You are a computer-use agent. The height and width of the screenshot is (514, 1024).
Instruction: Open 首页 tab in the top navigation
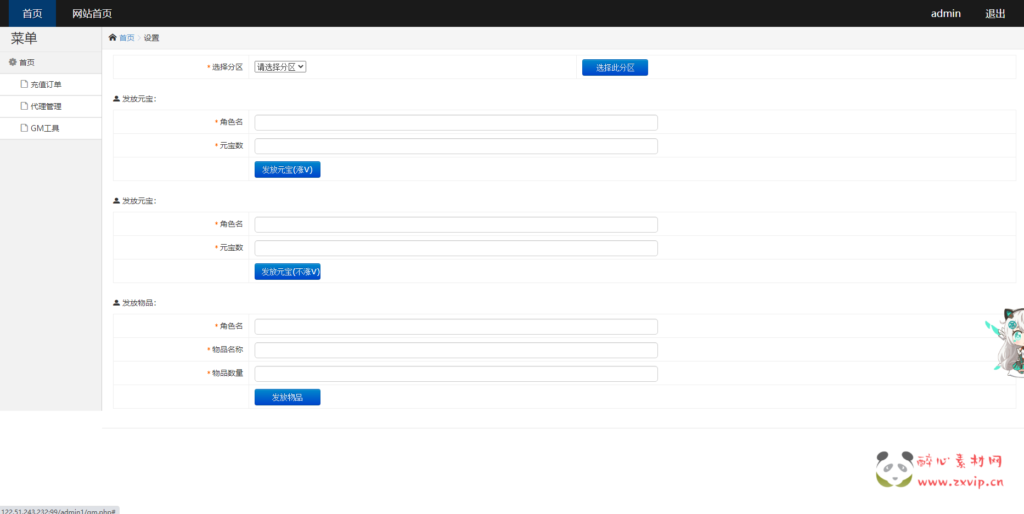pyautogui.click(x=32, y=13)
